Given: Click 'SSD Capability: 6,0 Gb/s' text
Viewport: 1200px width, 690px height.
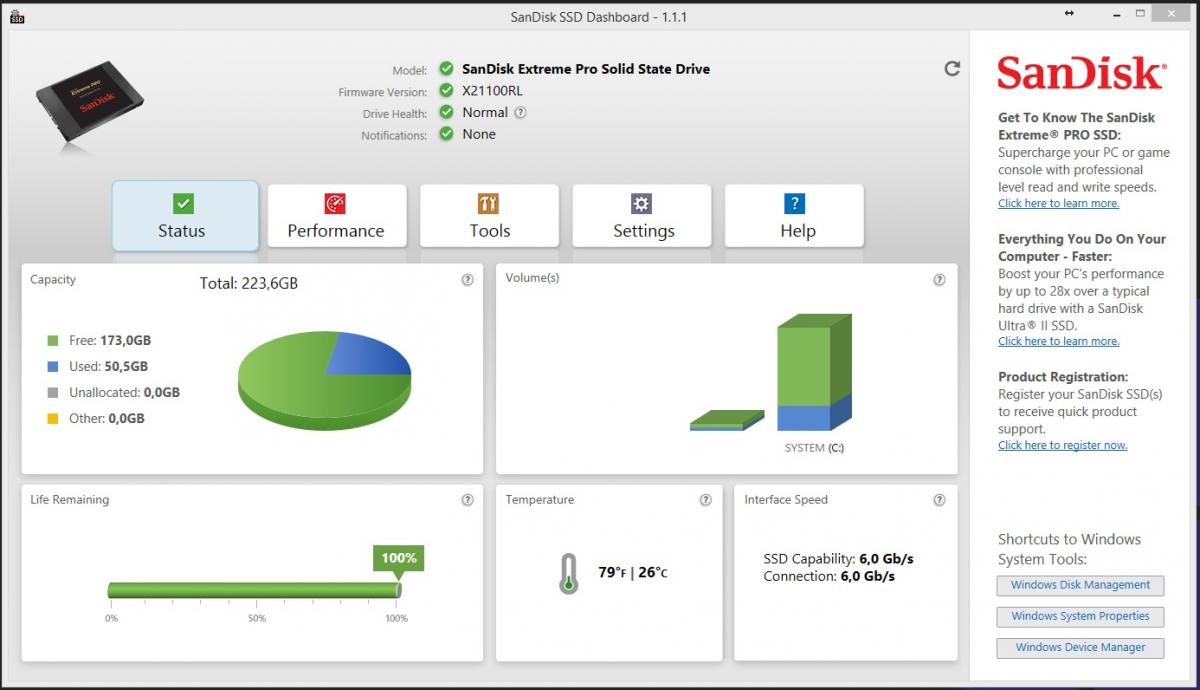Looking at the screenshot, I should click(838, 559).
